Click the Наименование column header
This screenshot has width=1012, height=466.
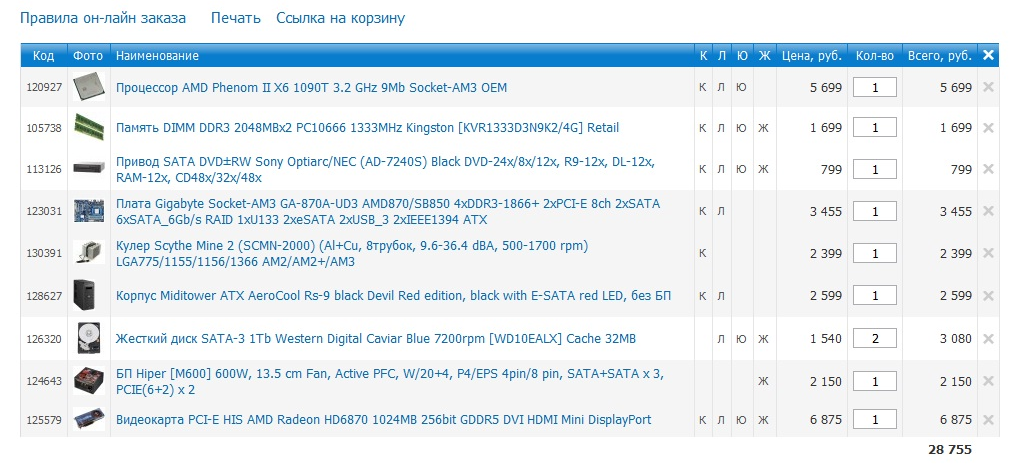157,56
